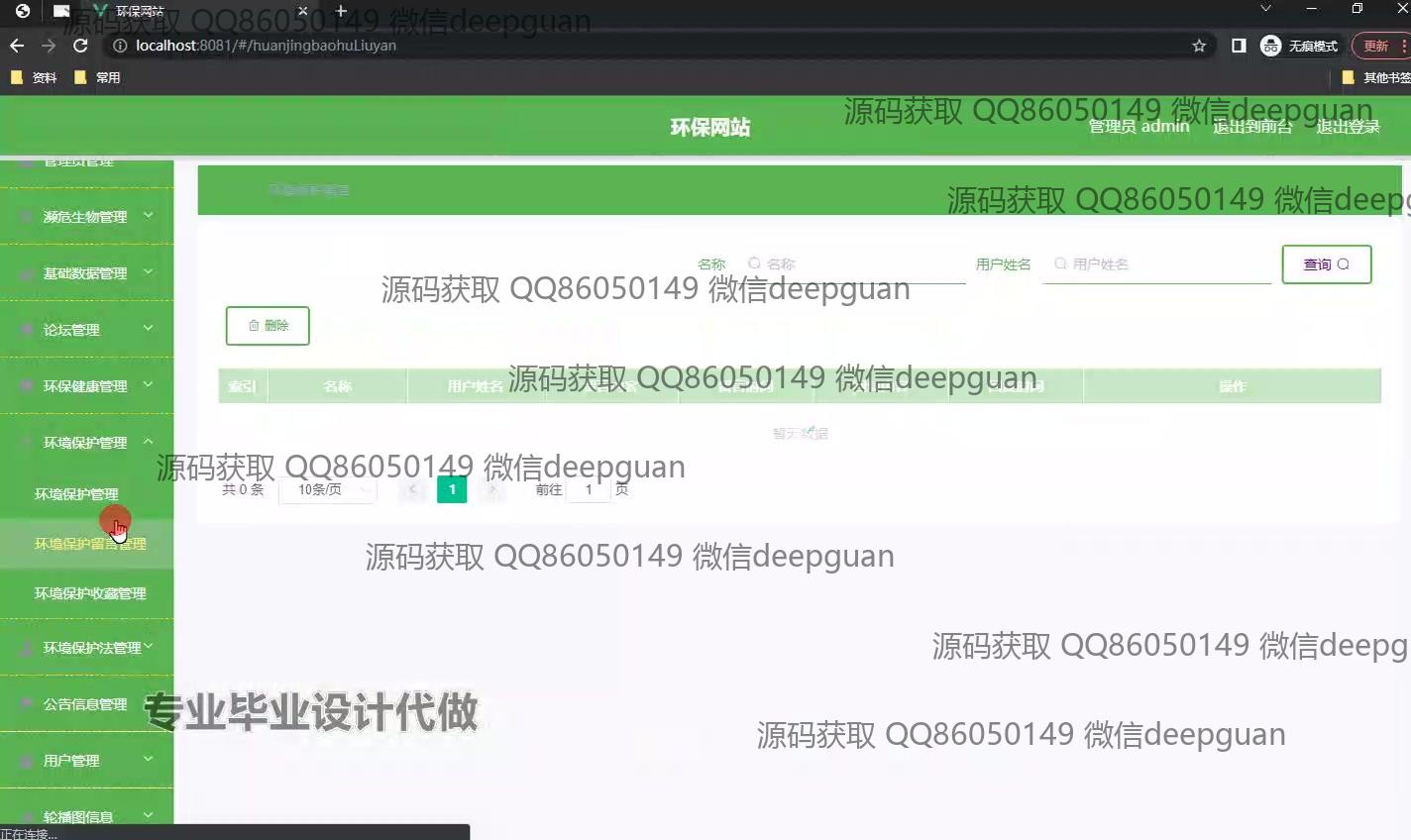
Task: Open the 公告信息管理 sidebar item
Action: (x=87, y=703)
